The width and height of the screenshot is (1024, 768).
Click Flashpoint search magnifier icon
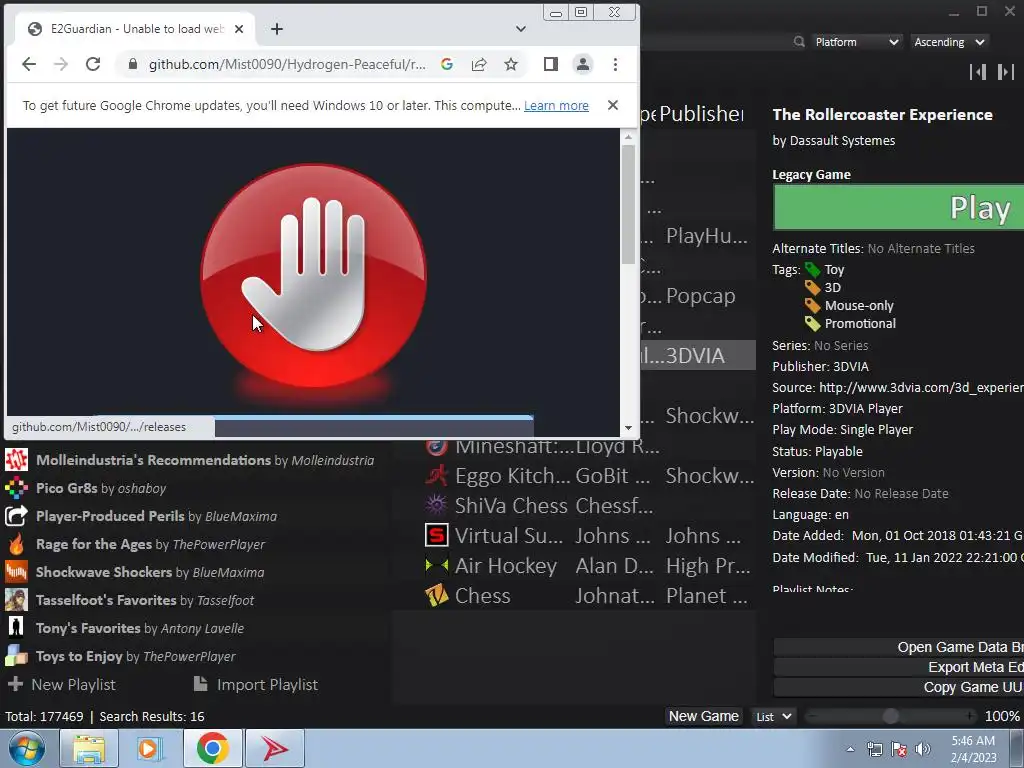coord(799,42)
